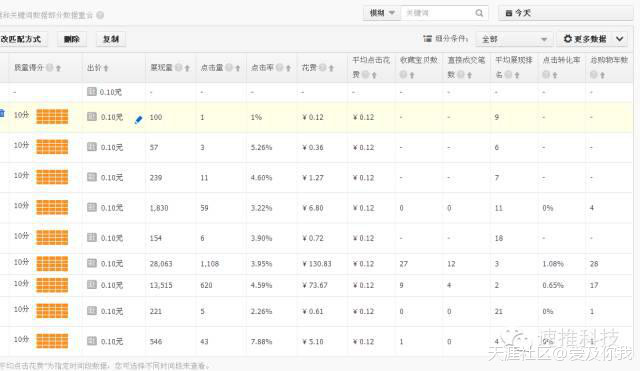Click the help icon beside the top notice text

click(x=100, y=15)
